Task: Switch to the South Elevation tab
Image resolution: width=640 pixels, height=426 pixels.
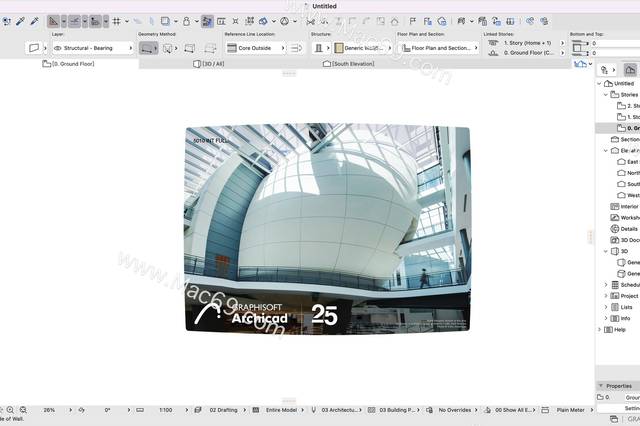Action: [x=349, y=64]
